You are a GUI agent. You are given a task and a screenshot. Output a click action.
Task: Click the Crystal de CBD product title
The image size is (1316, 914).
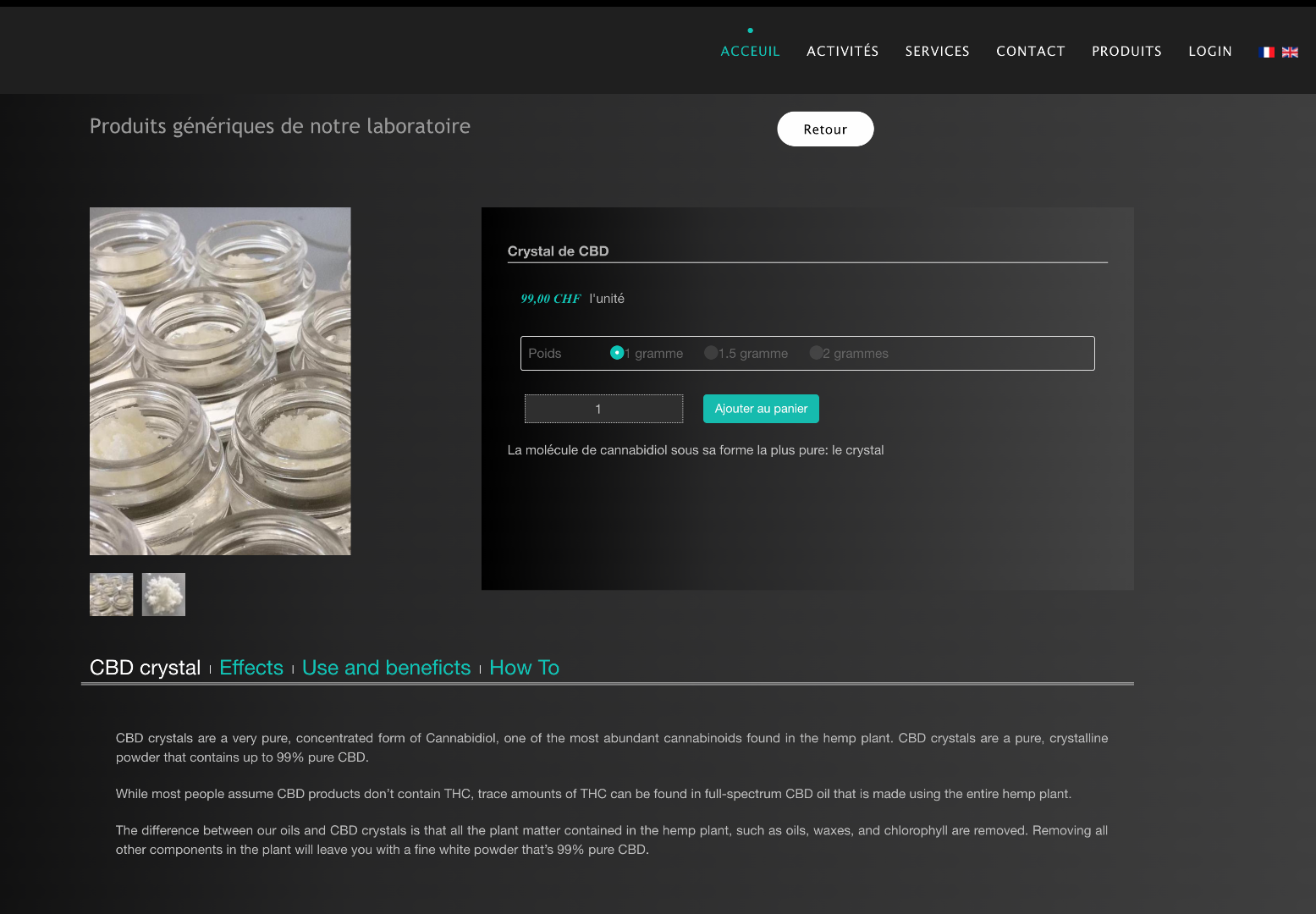558,251
